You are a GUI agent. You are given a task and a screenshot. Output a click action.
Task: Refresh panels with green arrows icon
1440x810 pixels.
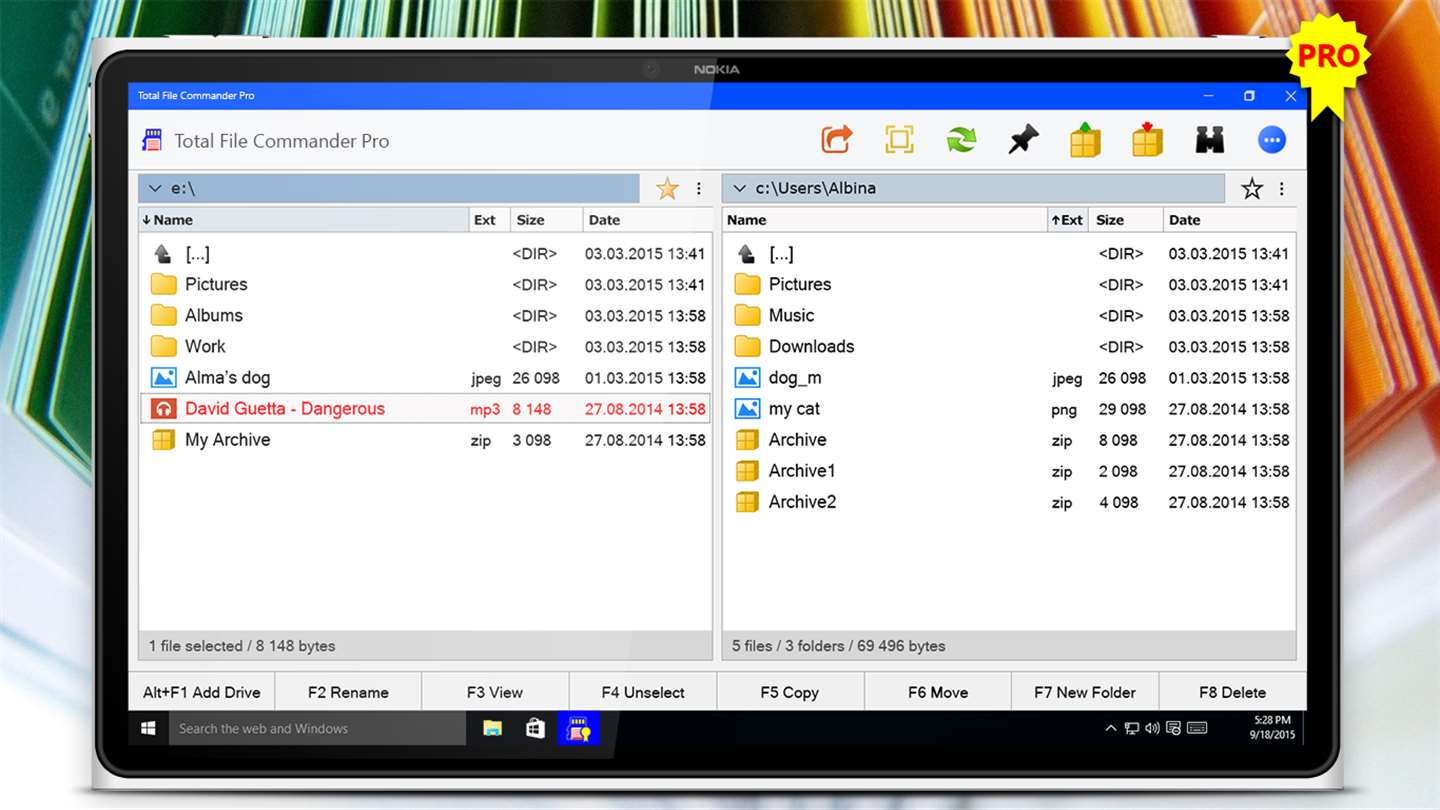coord(961,140)
